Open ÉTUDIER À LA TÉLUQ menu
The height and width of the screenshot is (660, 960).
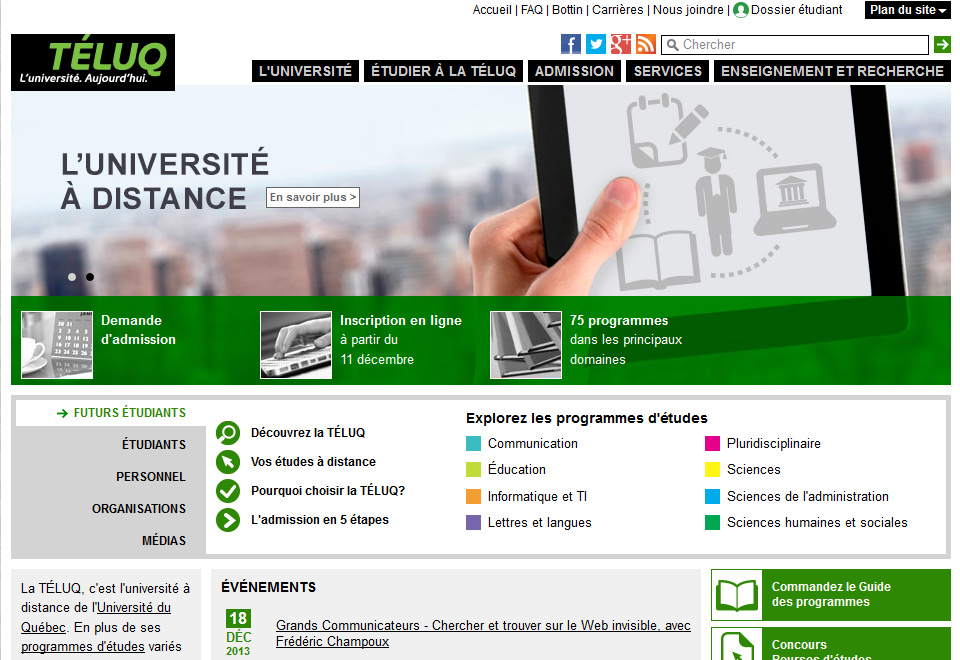pyautogui.click(x=443, y=71)
